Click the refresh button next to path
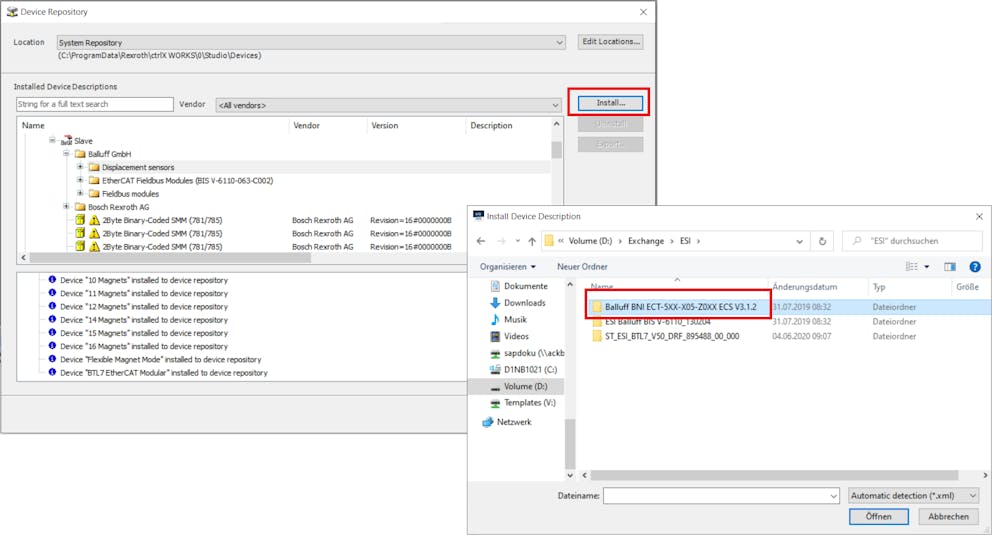The image size is (999, 543). click(x=823, y=241)
